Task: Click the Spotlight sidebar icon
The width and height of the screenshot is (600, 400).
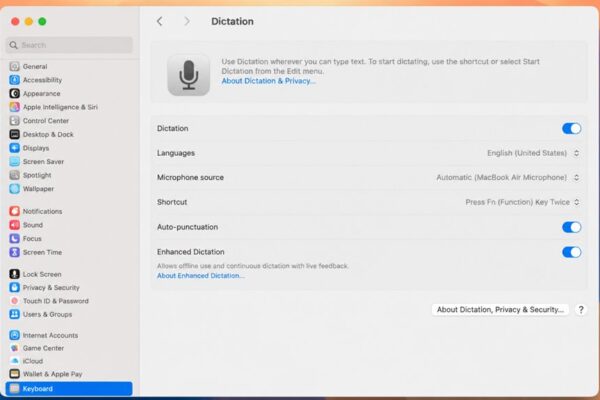Action: point(15,175)
